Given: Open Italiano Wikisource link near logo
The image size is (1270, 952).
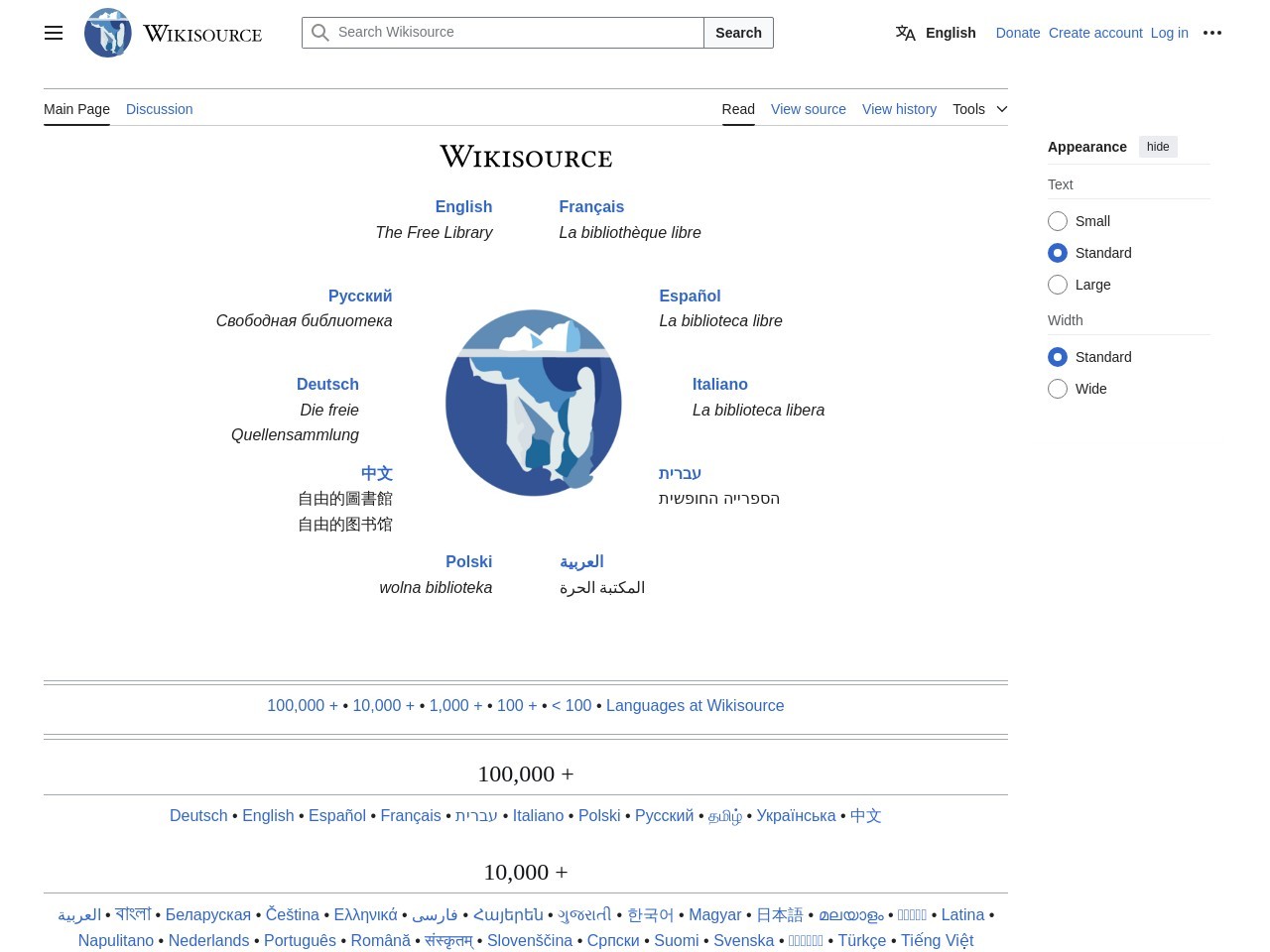Looking at the screenshot, I should (720, 384).
